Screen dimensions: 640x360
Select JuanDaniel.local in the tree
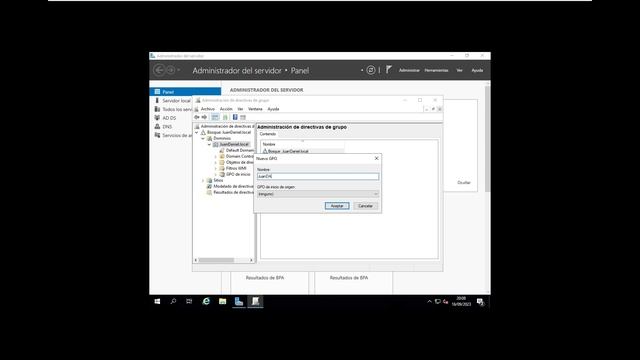234,144
